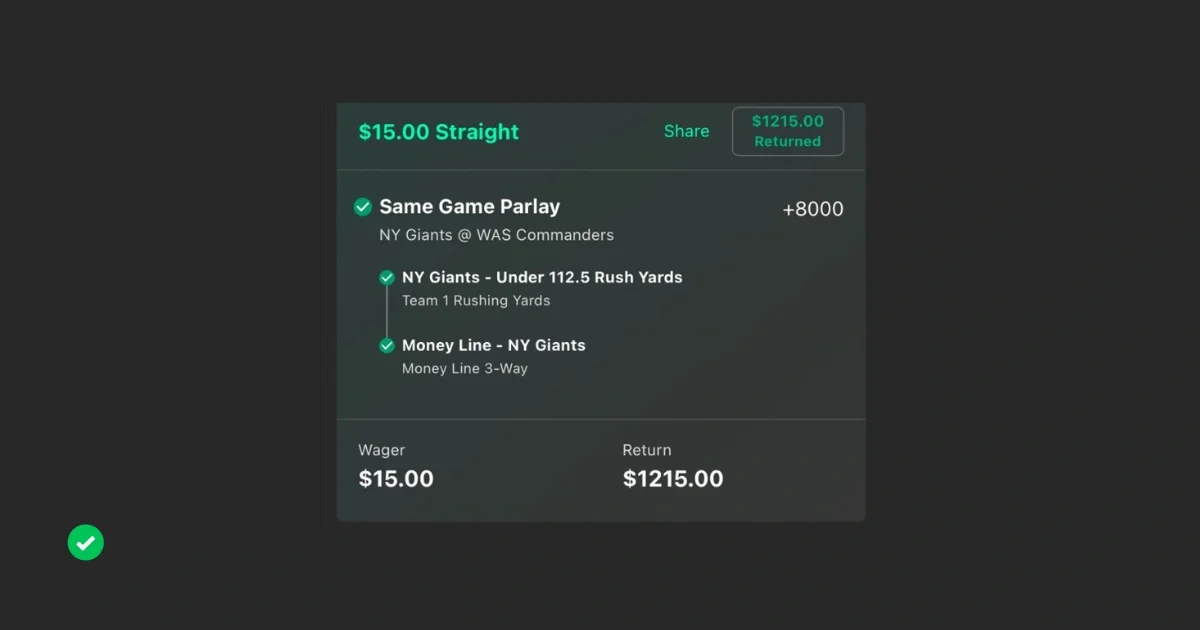Screen dimensions: 1200x630
Task: Expand the NY Giants - Under 112.5 Rush Yards leg
Action: point(542,277)
